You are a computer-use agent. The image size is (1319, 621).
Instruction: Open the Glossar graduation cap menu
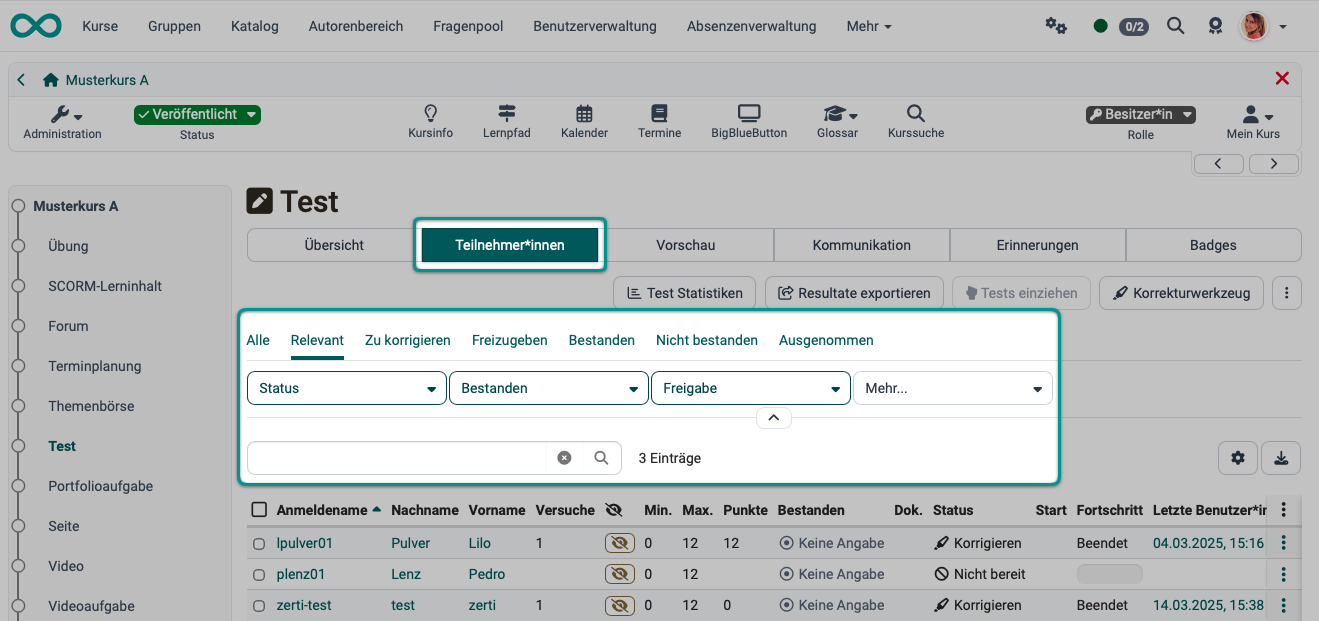[x=838, y=122]
